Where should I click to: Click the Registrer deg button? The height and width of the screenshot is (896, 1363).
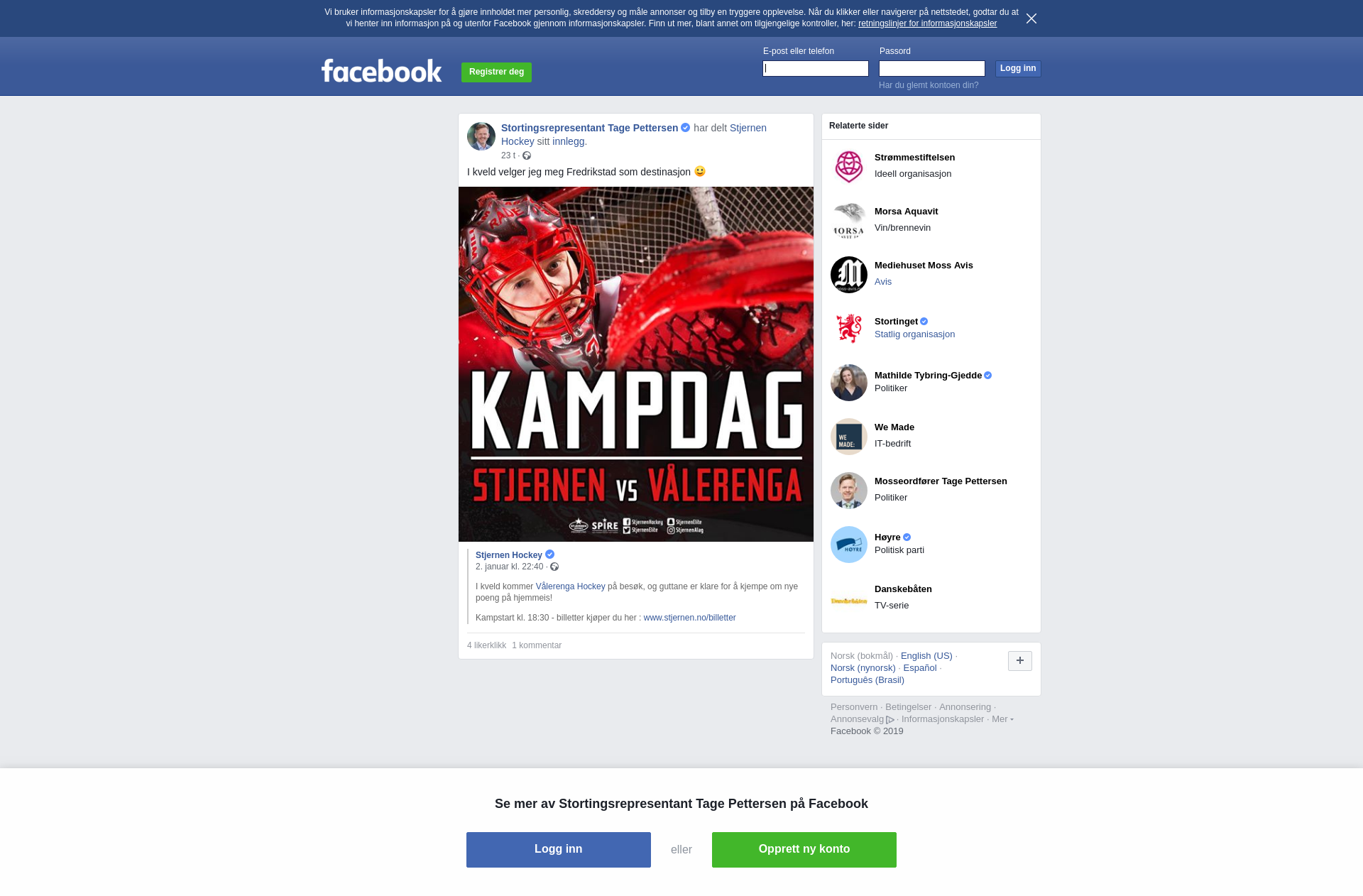coord(496,72)
